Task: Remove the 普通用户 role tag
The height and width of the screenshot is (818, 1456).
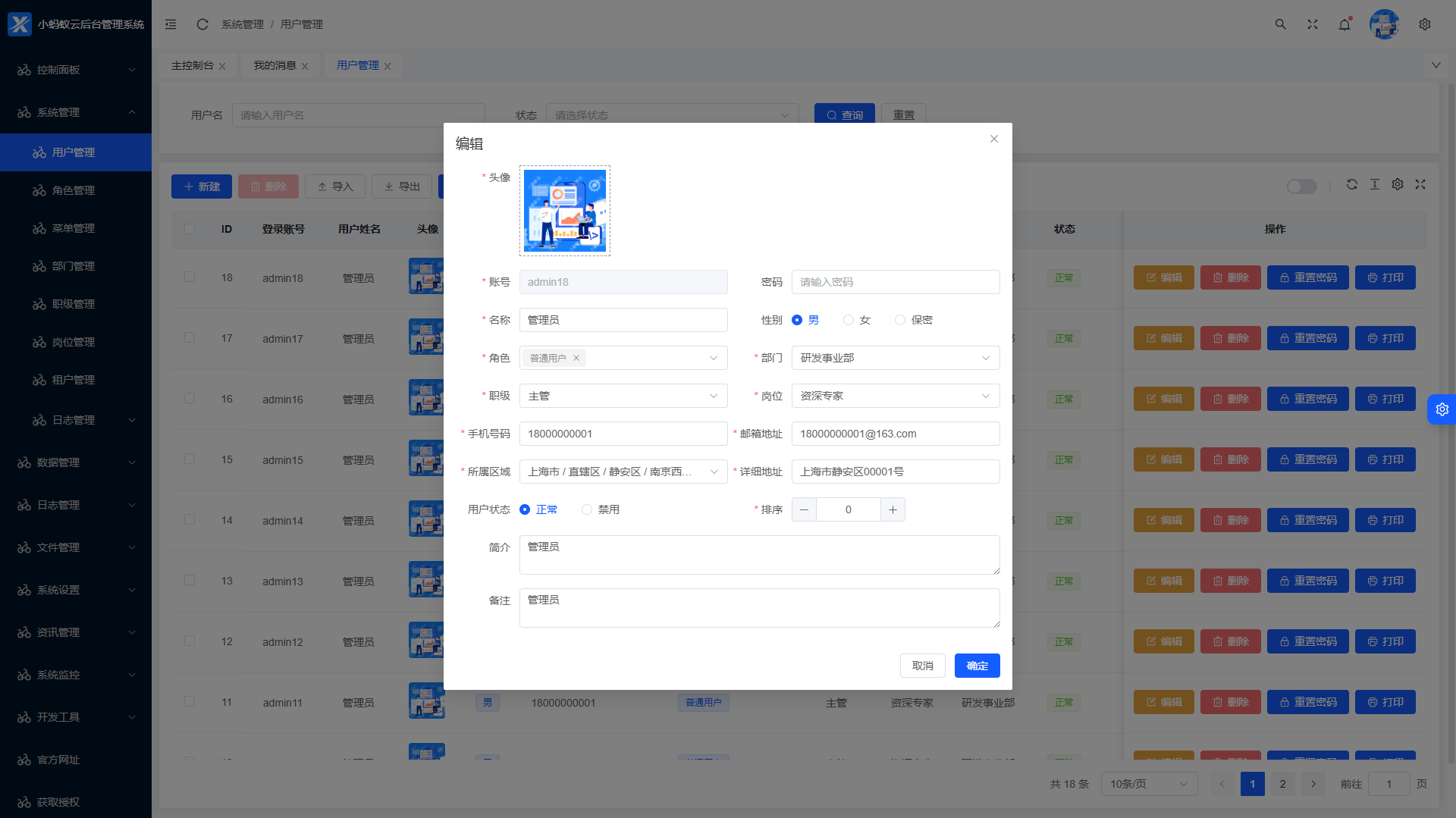Action: [576, 358]
